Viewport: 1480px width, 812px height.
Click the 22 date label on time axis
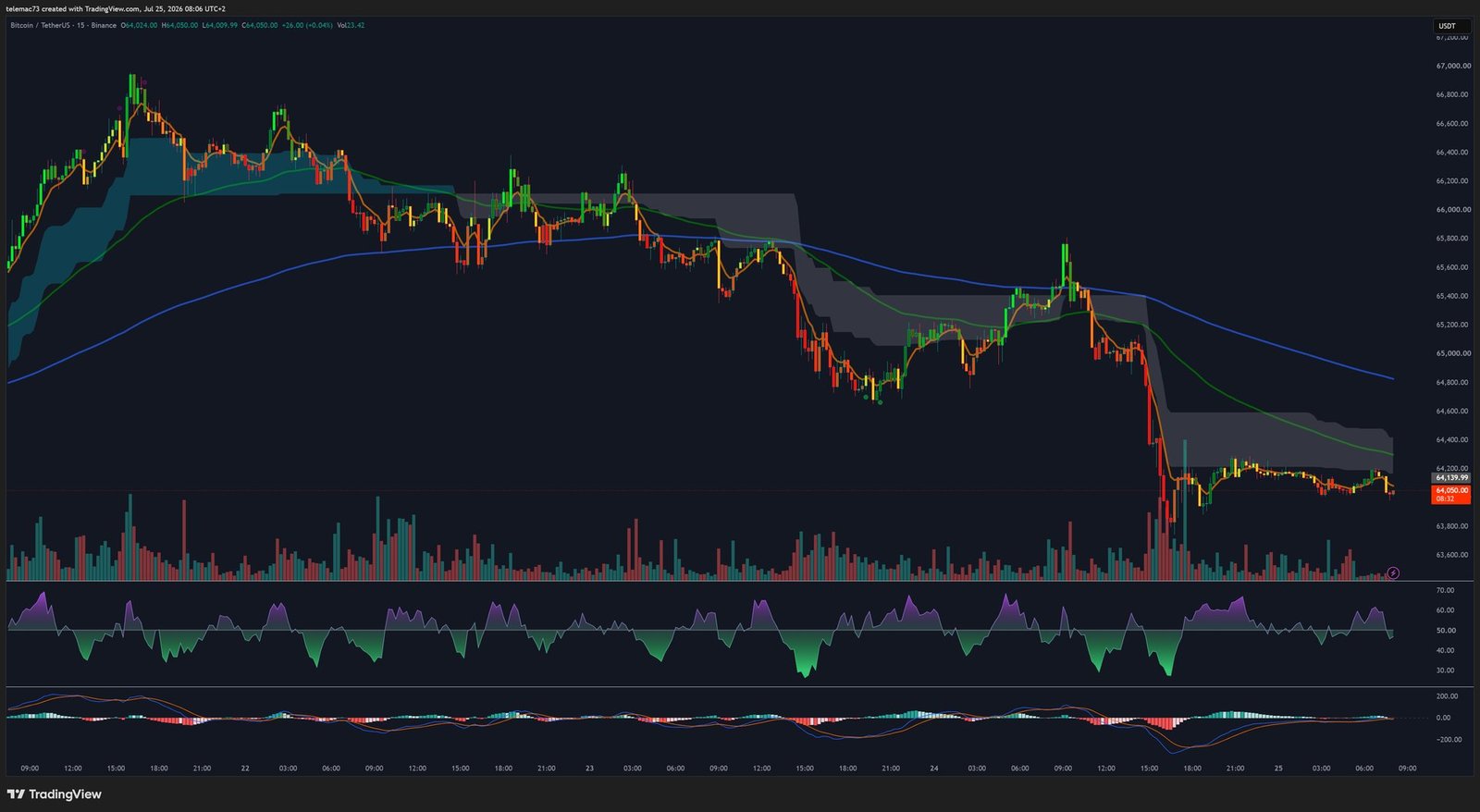coord(245,769)
